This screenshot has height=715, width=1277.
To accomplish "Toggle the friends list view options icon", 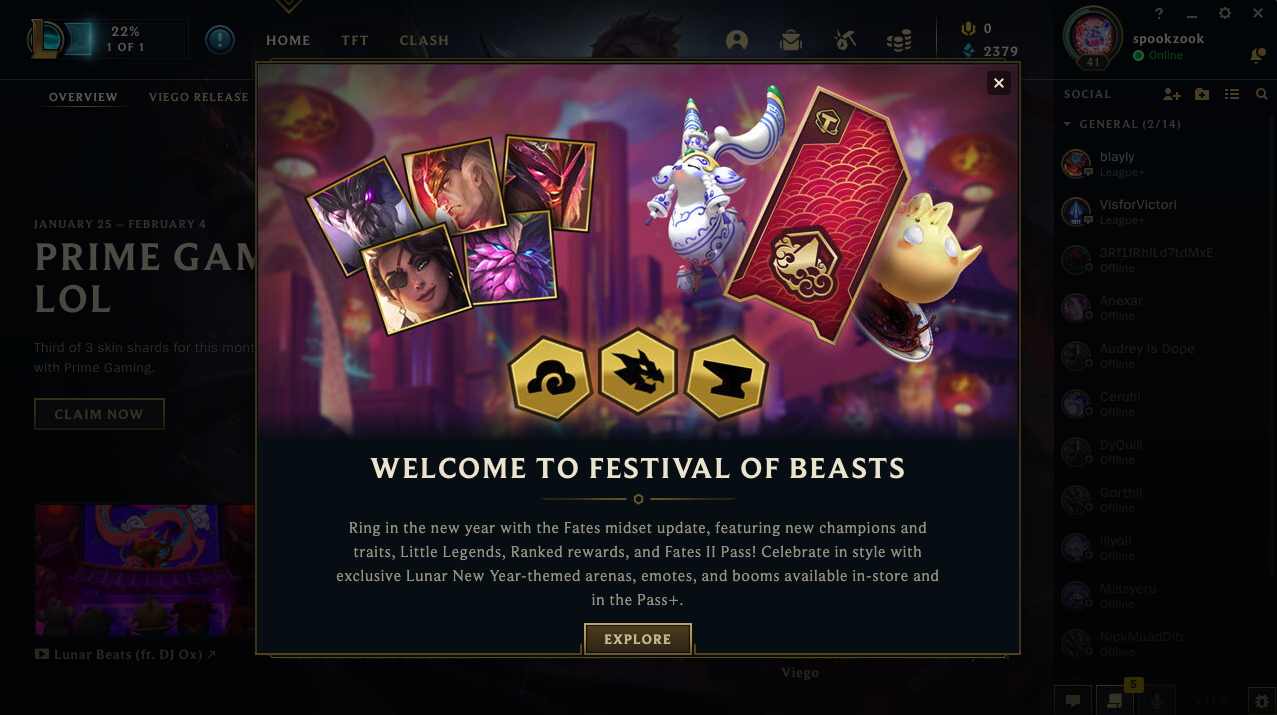I will point(1232,94).
